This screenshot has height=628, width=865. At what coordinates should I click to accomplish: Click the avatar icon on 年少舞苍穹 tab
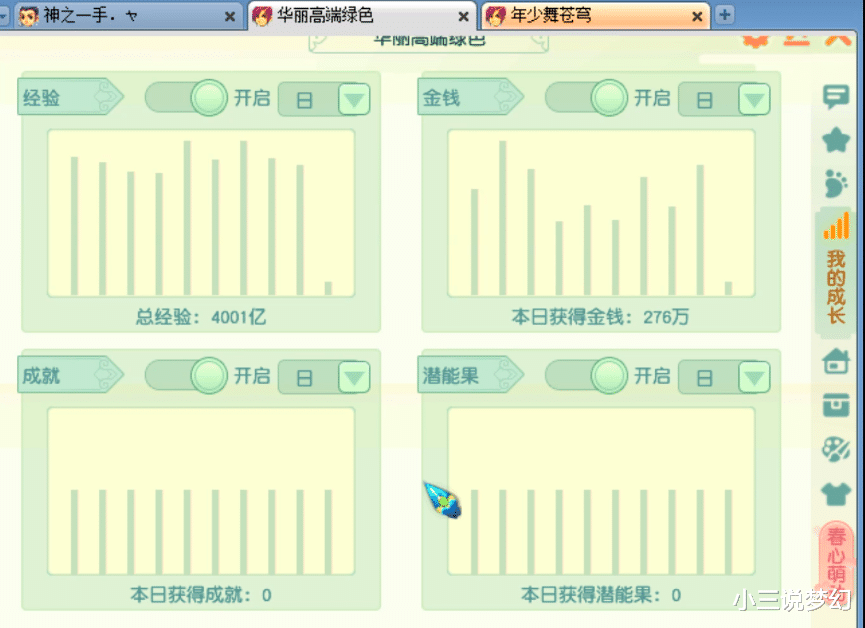pyautogui.click(x=496, y=16)
